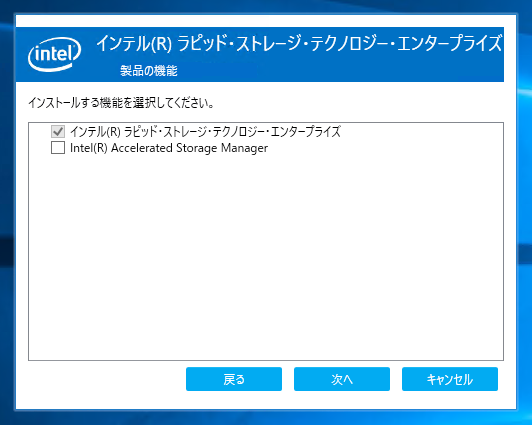Click the grayed checked ラピッド・ストレージ checkbox
Viewport: 532px width, 425px height.
pyautogui.click(x=58, y=131)
